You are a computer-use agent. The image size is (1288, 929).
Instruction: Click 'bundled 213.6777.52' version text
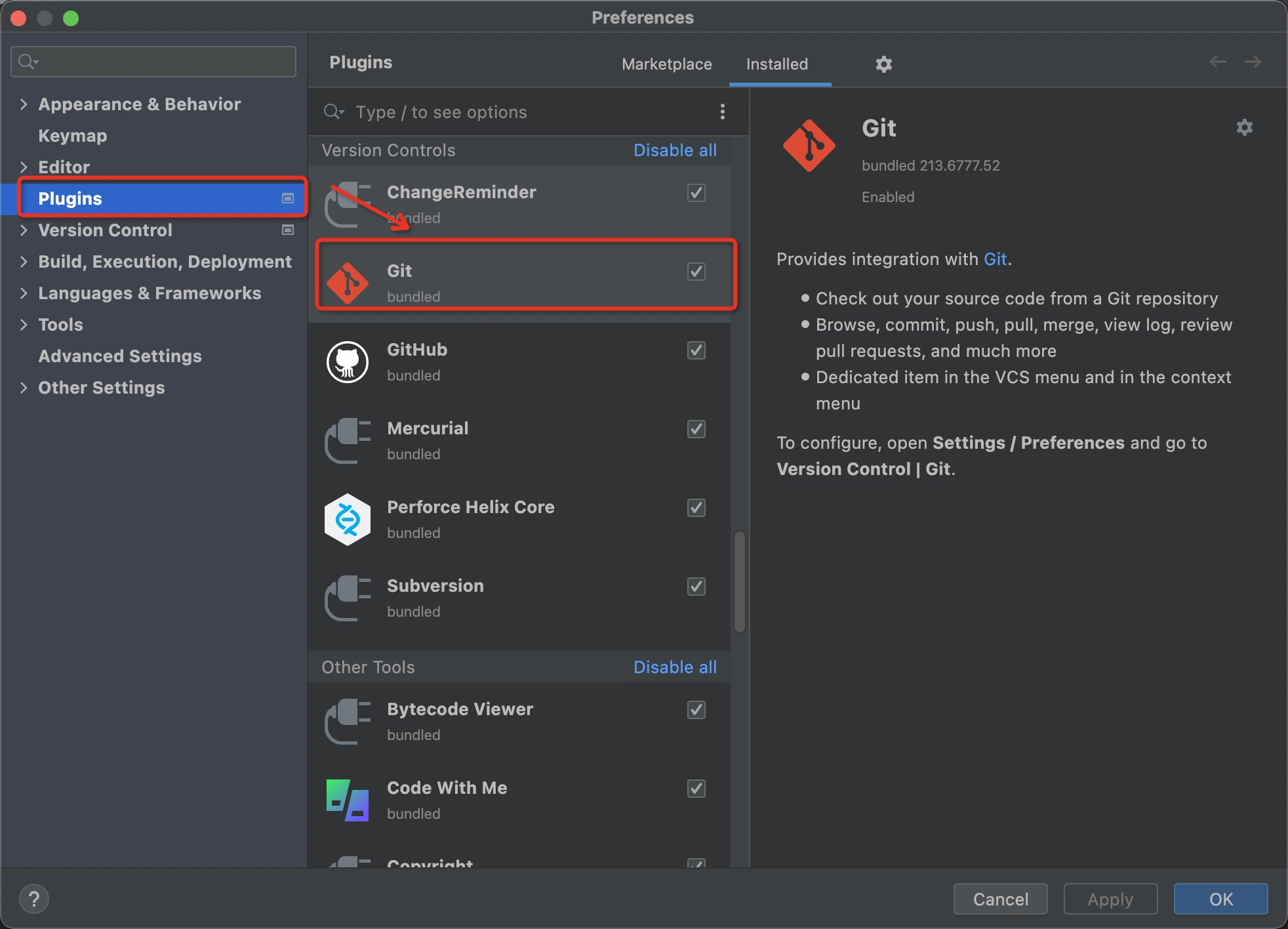pos(931,165)
